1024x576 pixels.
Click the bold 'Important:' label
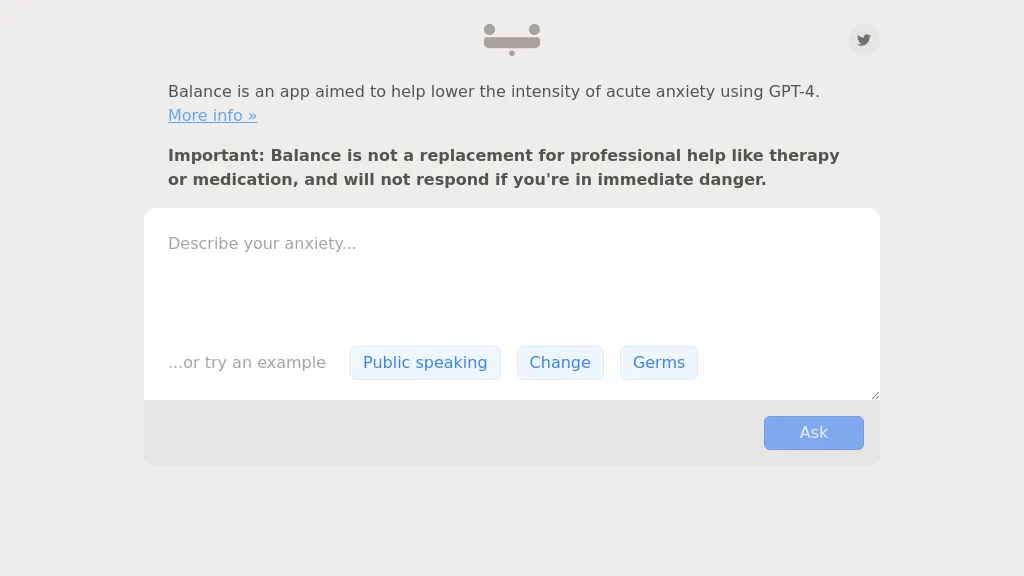pyautogui.click(x=216, y=156)
